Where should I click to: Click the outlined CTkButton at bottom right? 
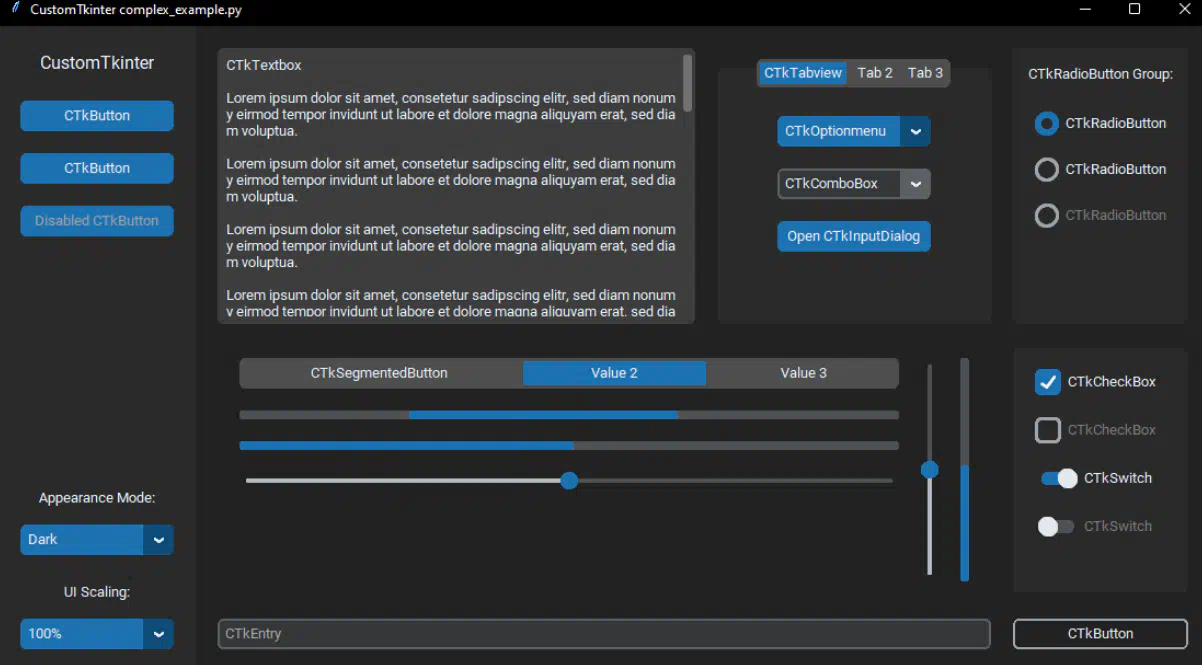click(1100, 634)
